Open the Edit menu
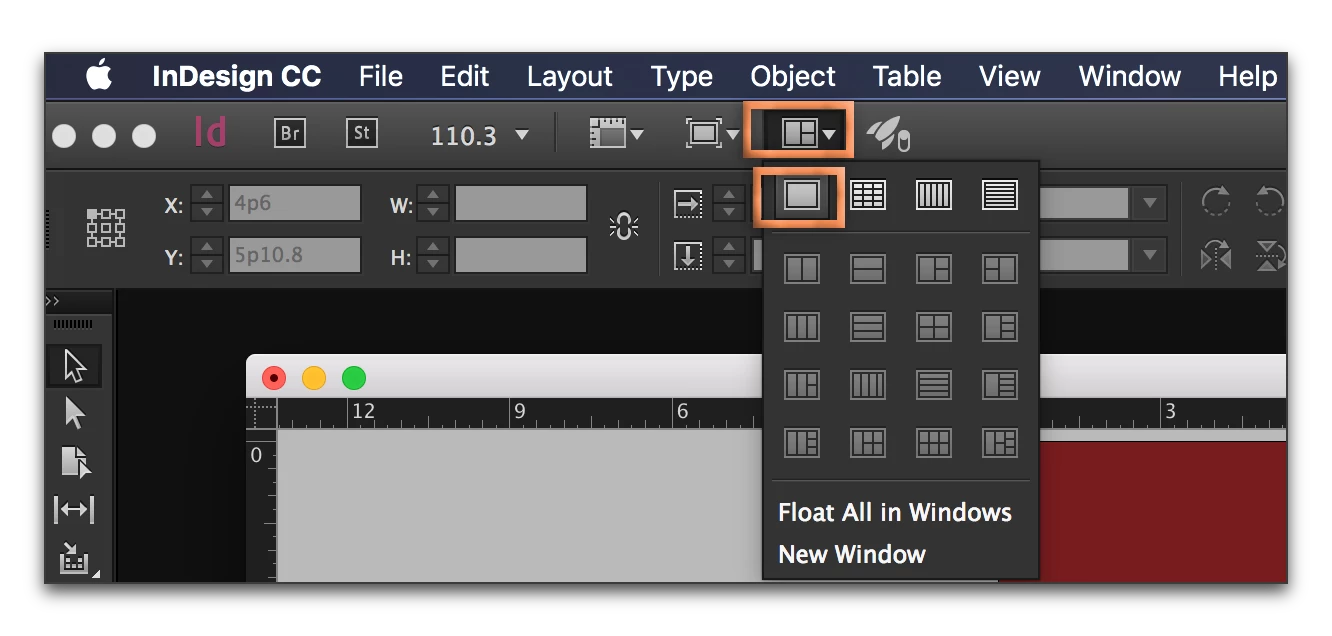This screenshot has height=636, width=1332. 465,77
